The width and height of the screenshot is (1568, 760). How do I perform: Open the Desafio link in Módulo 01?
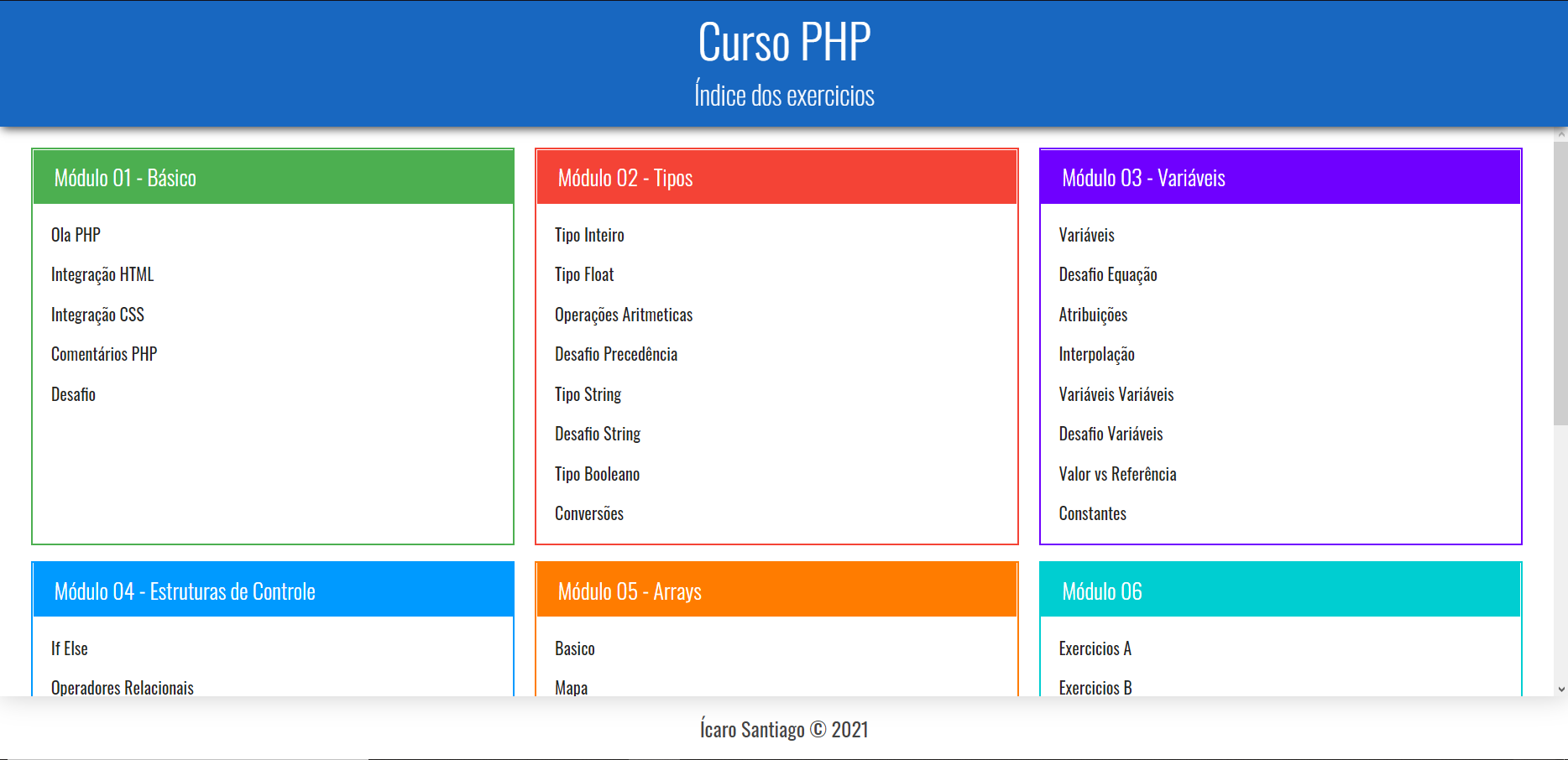(73, 394)
